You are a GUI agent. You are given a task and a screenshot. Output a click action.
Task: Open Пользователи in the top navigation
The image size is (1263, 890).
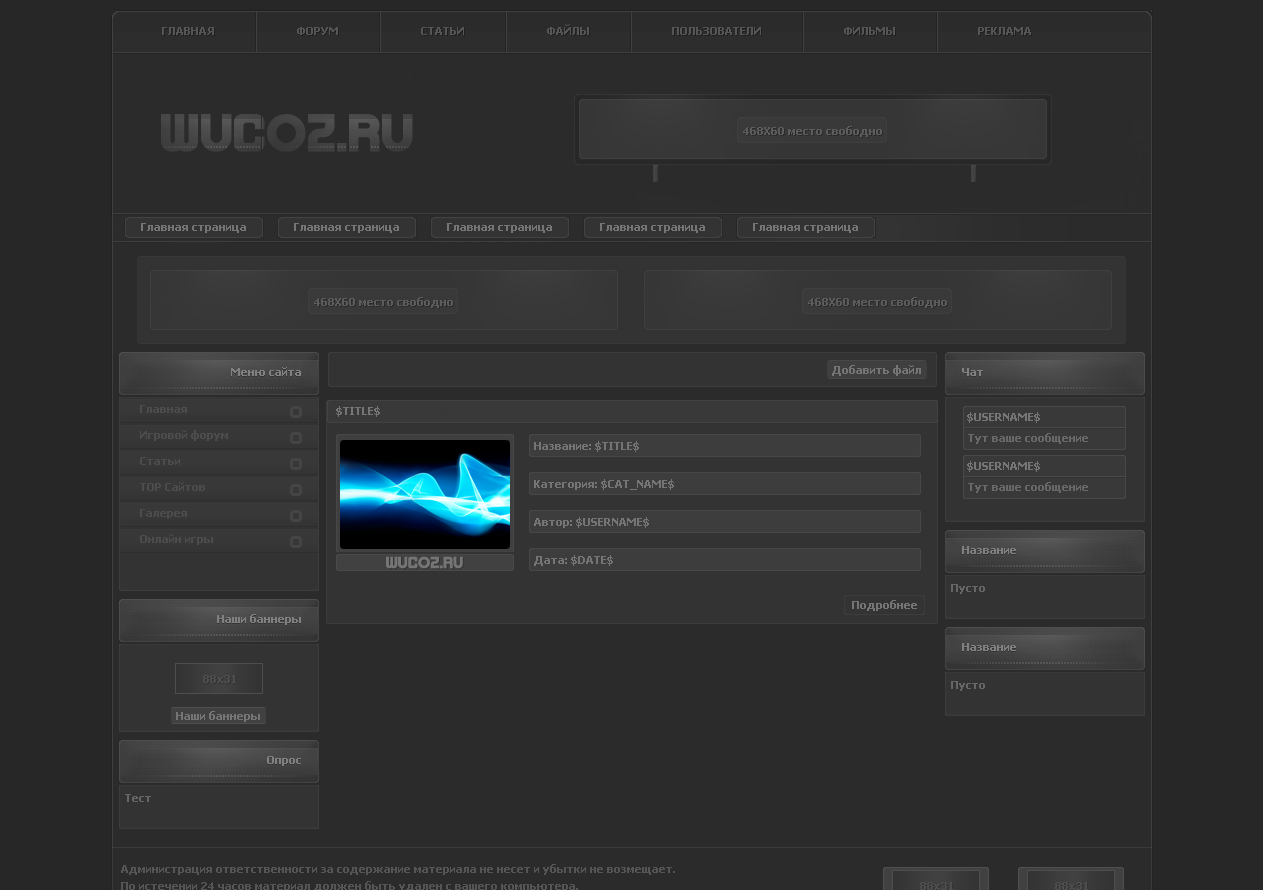pos(716,31)
